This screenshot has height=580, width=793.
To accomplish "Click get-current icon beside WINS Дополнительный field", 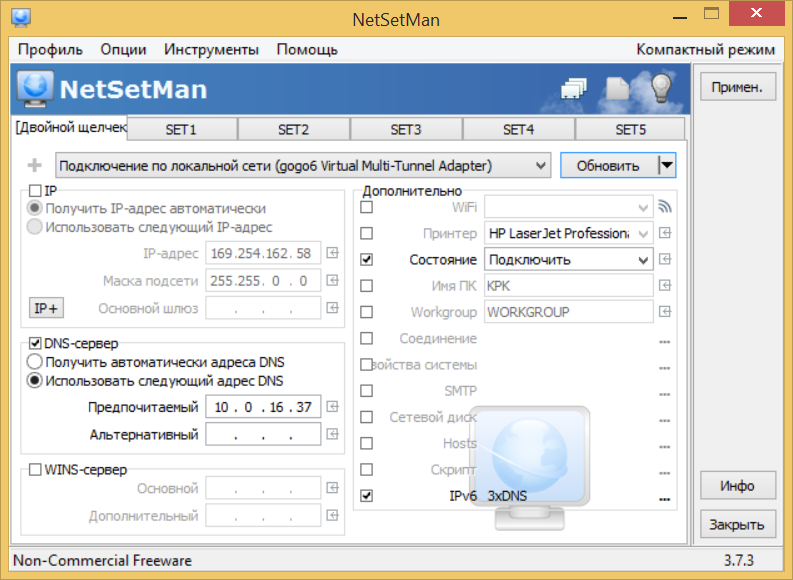I will point(332,515).
